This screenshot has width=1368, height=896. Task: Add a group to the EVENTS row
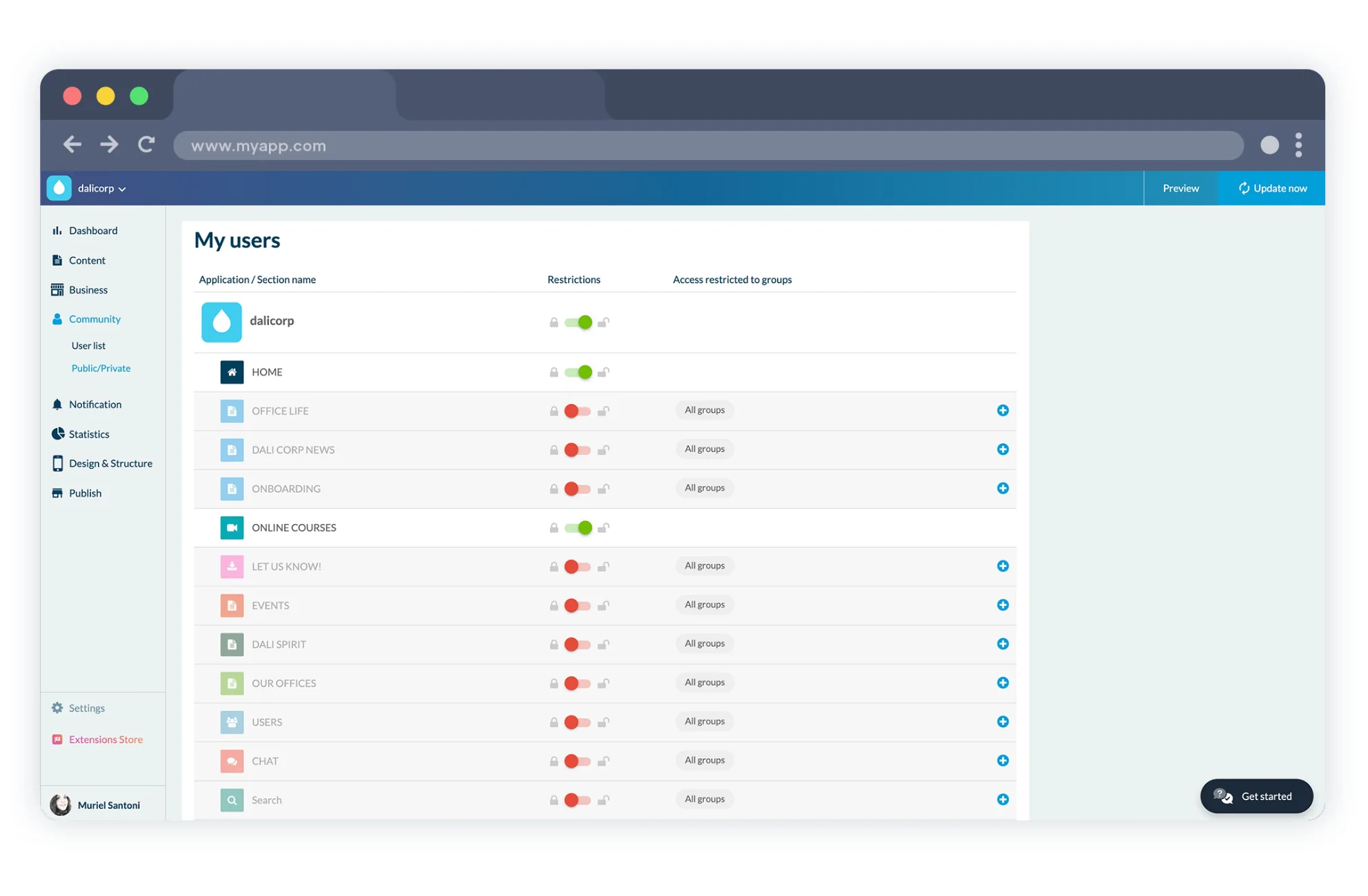point(1003,605)
